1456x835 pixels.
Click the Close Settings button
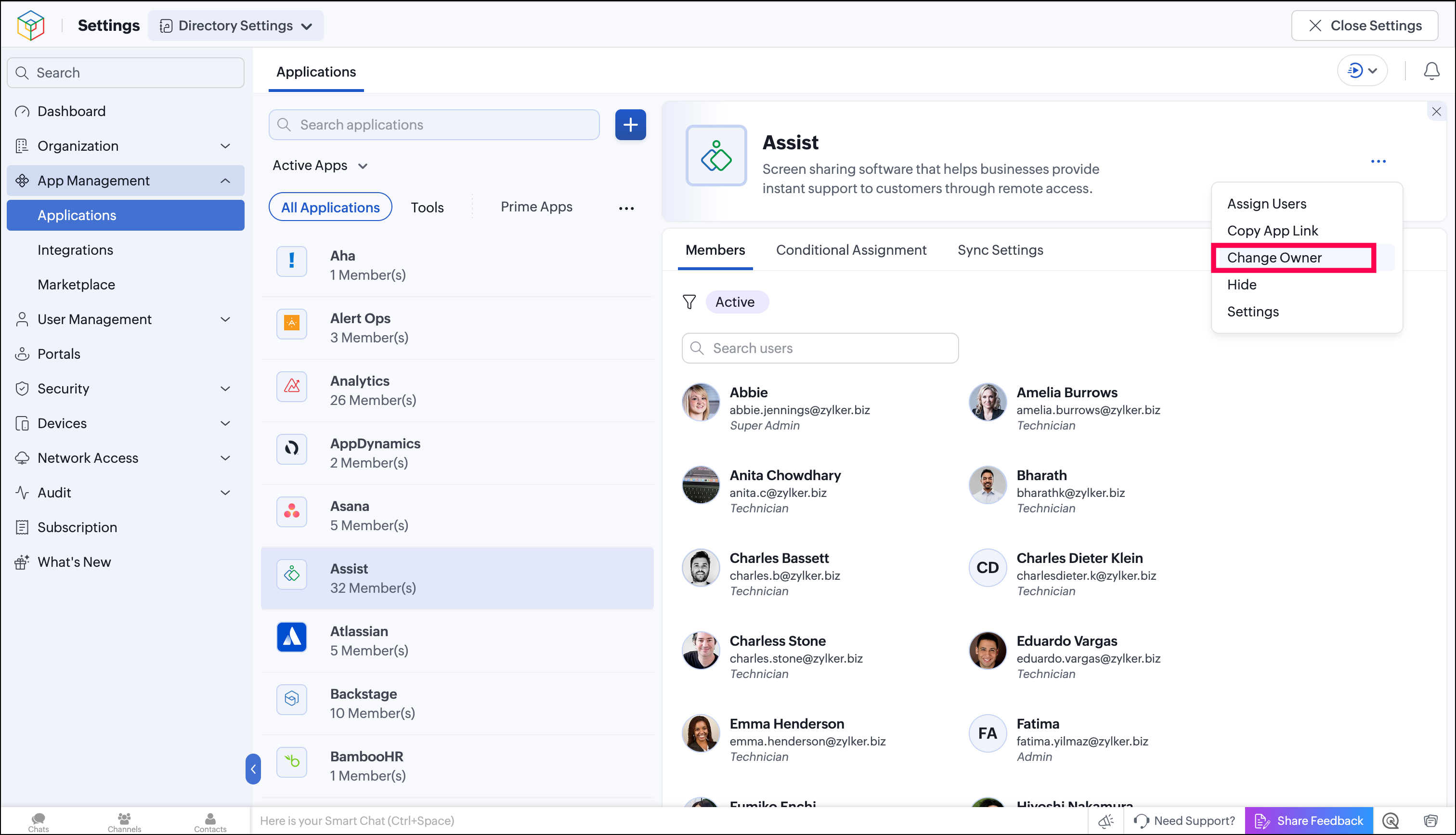pos(1365,26)
